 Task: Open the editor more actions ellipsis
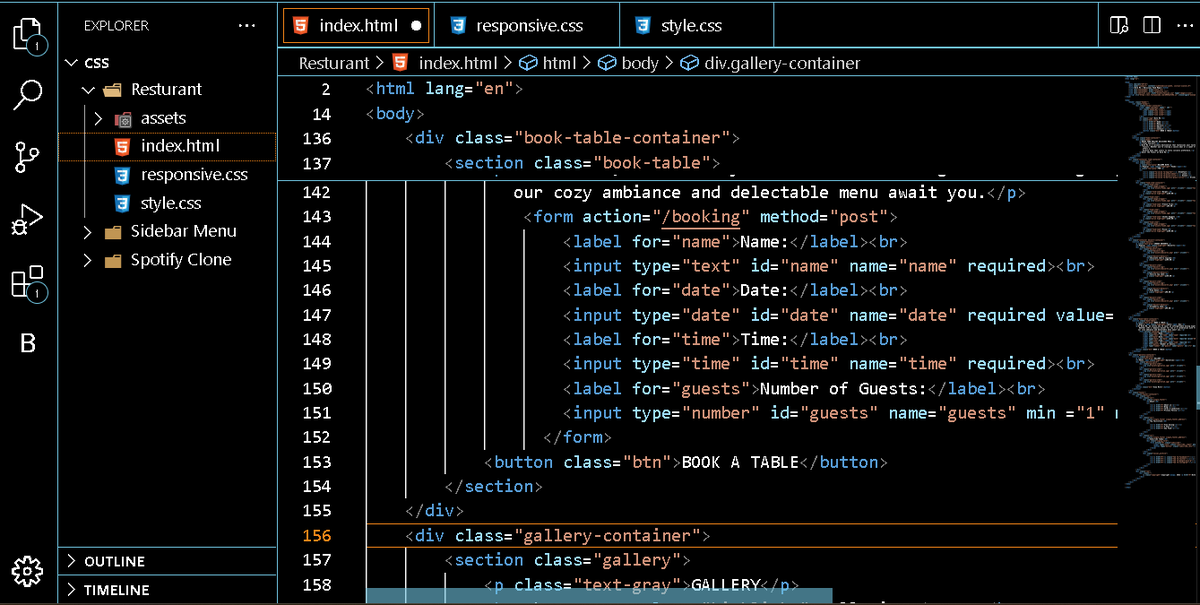pyautogui.click(x=1185, y=24)
